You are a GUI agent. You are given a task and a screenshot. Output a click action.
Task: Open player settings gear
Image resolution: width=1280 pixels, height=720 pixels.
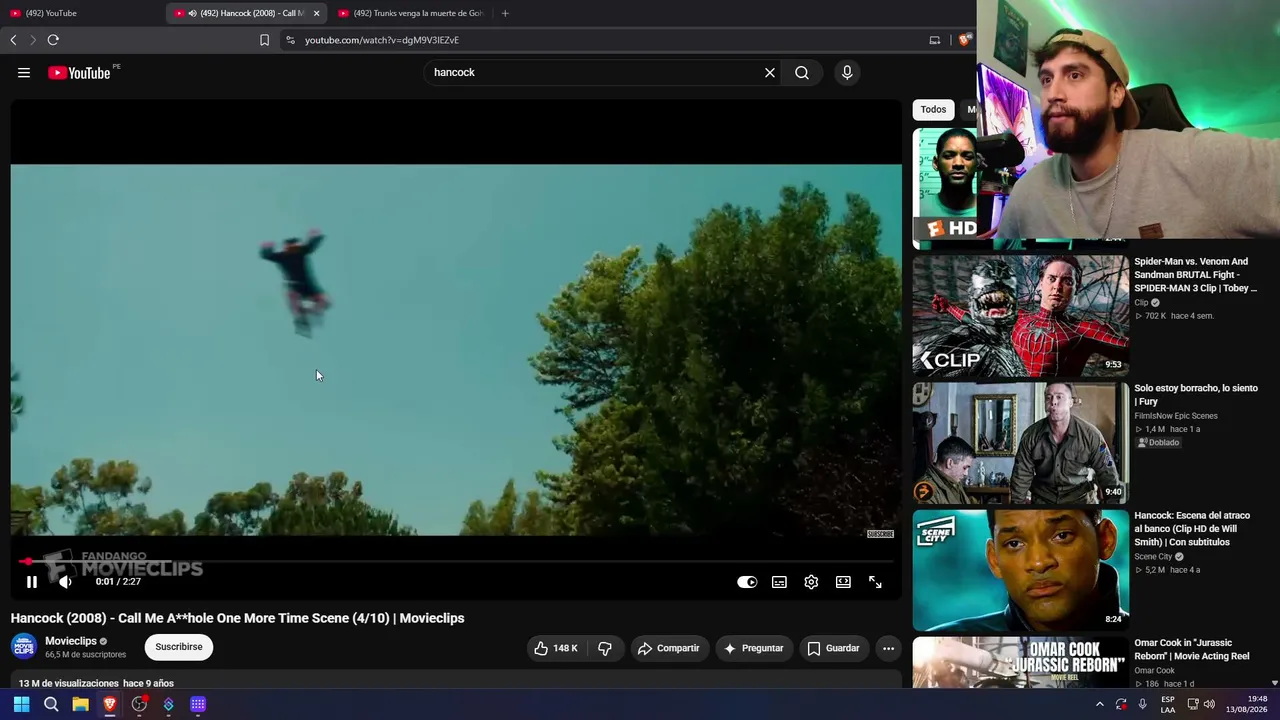811,582
